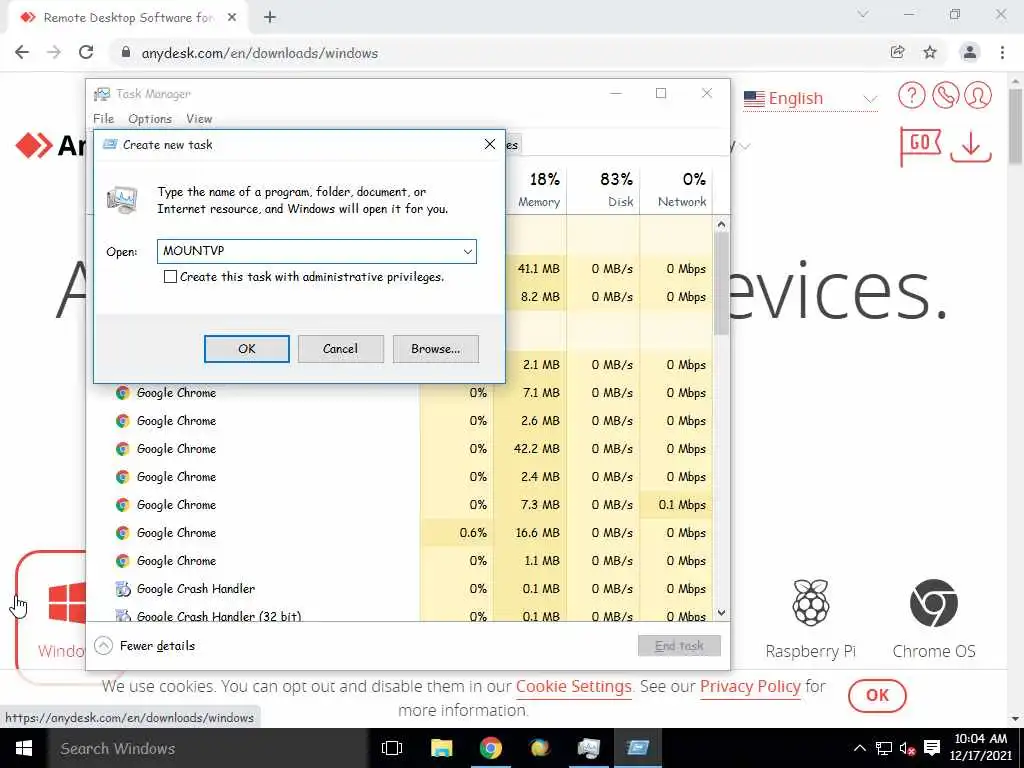This screenshot has height=768, width=1024.
Task: Click the Search Windows taskbar box
Action: click(207, 748)
